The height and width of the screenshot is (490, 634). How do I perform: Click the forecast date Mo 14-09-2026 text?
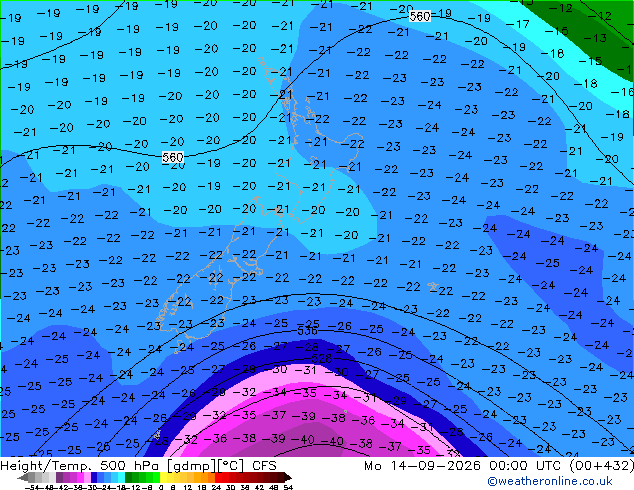pos(422,465)
